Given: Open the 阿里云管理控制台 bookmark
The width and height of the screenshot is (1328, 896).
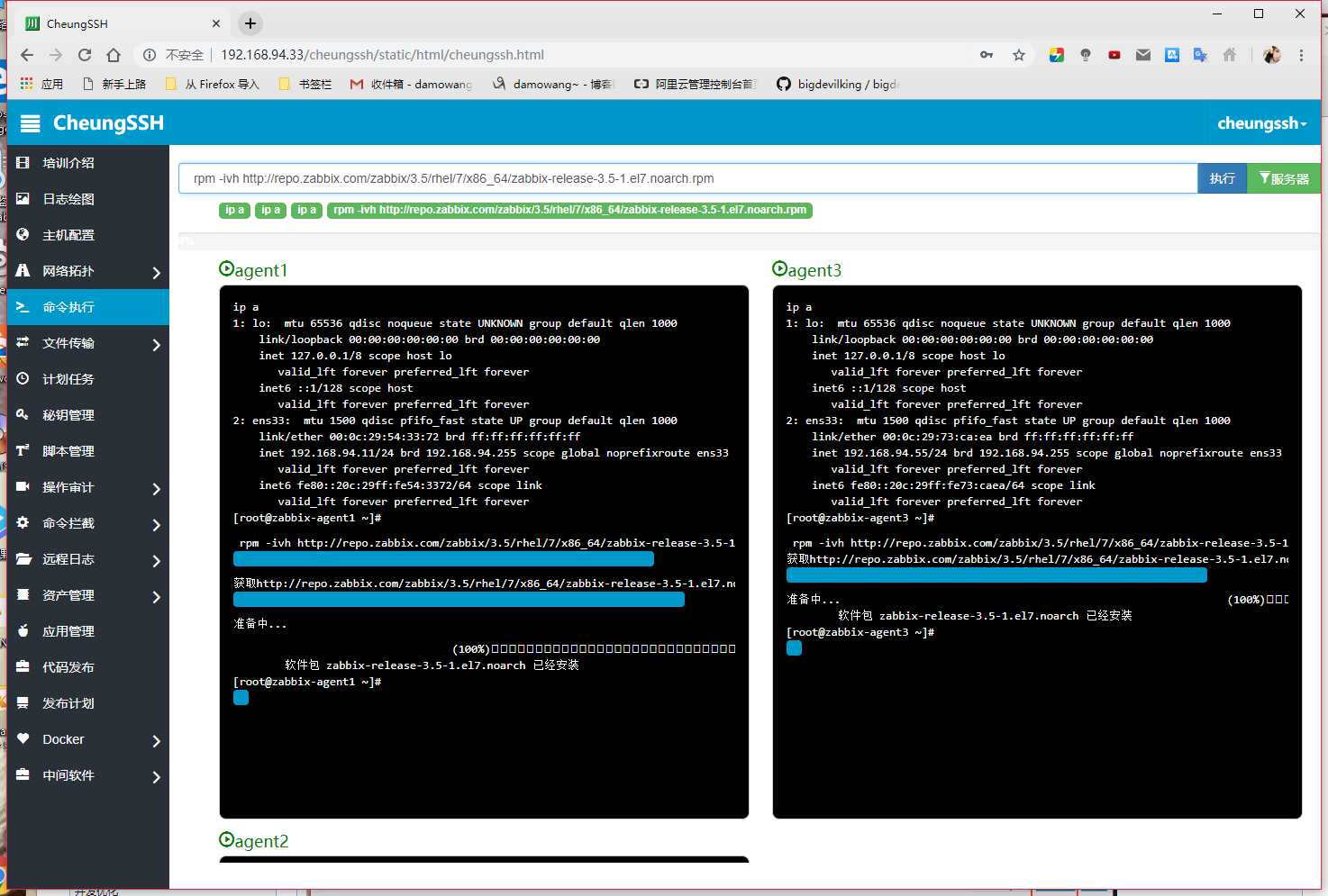Looking at the screenshot, I should click(x=696, y=84).
